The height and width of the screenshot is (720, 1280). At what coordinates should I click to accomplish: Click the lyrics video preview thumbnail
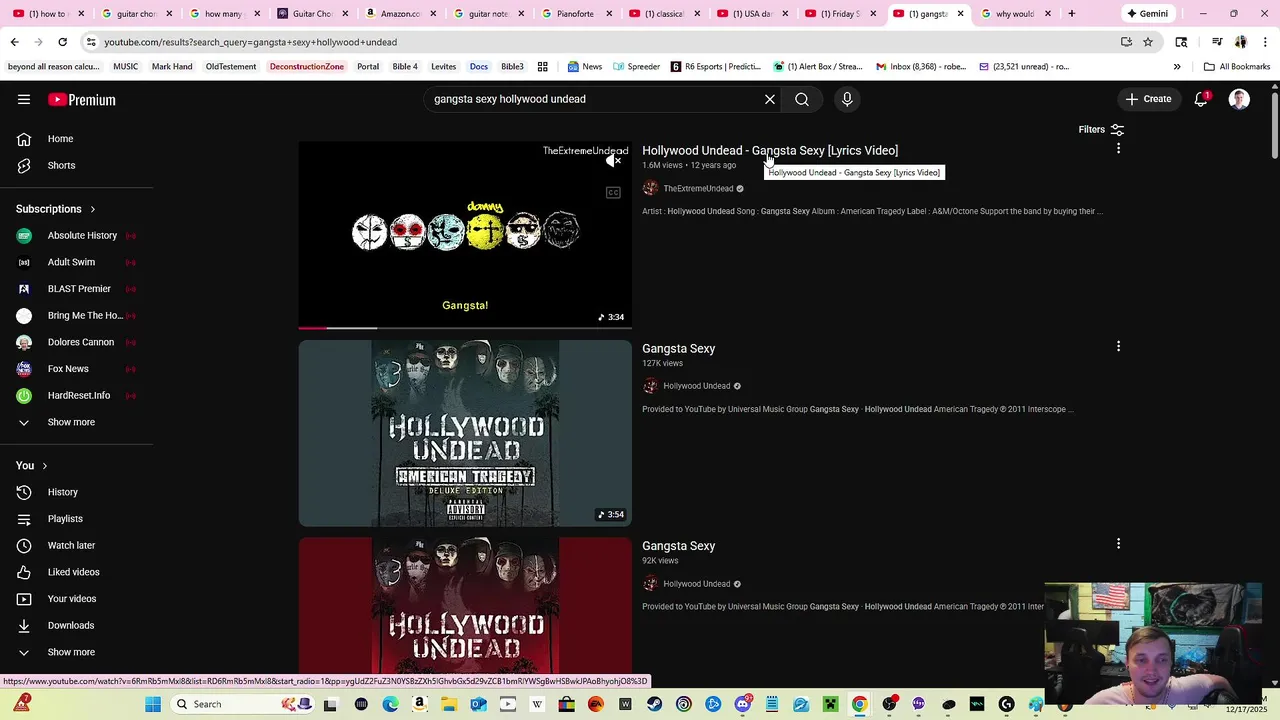[465, 235]
